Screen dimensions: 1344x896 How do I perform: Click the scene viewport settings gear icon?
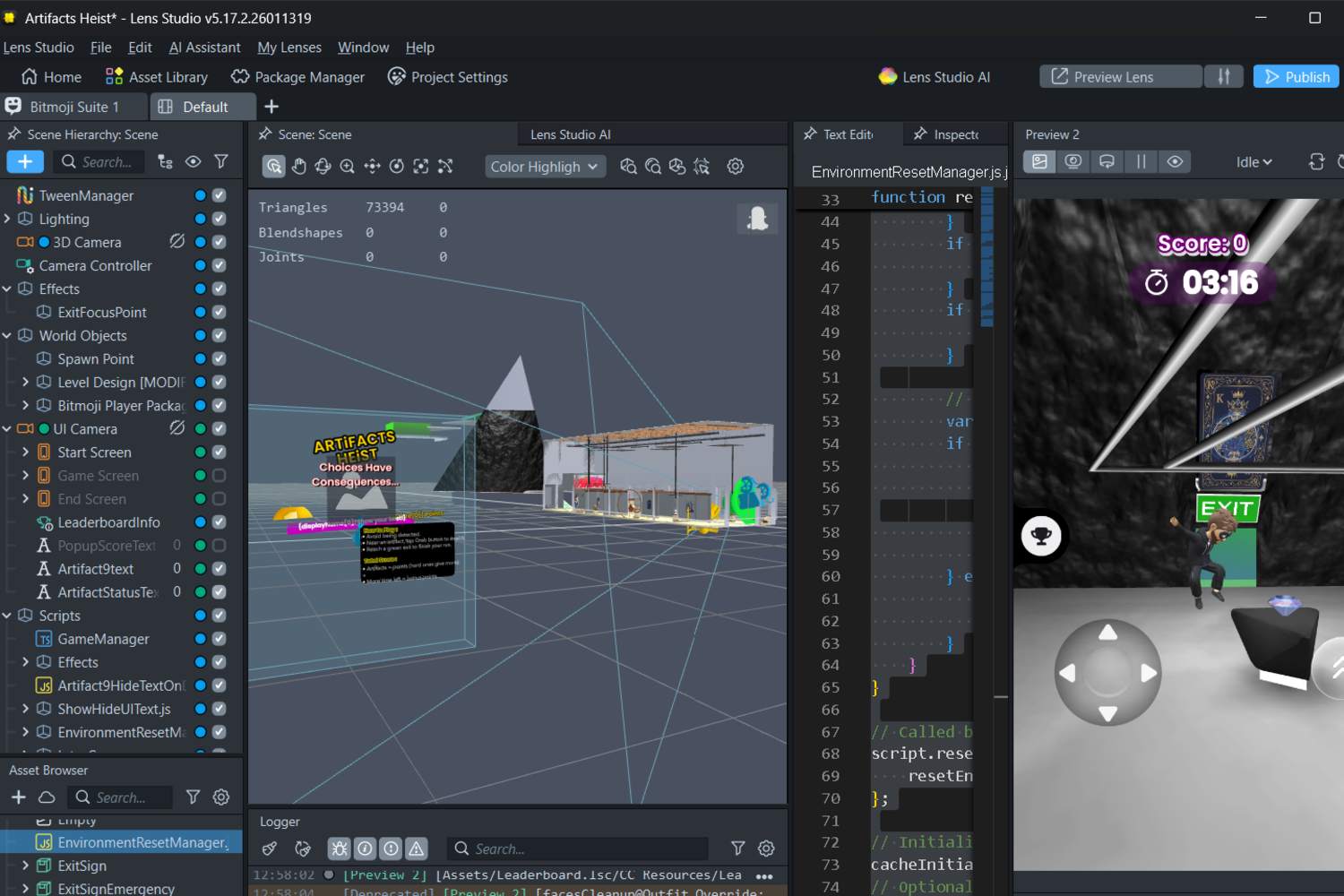tap(735, 167)
